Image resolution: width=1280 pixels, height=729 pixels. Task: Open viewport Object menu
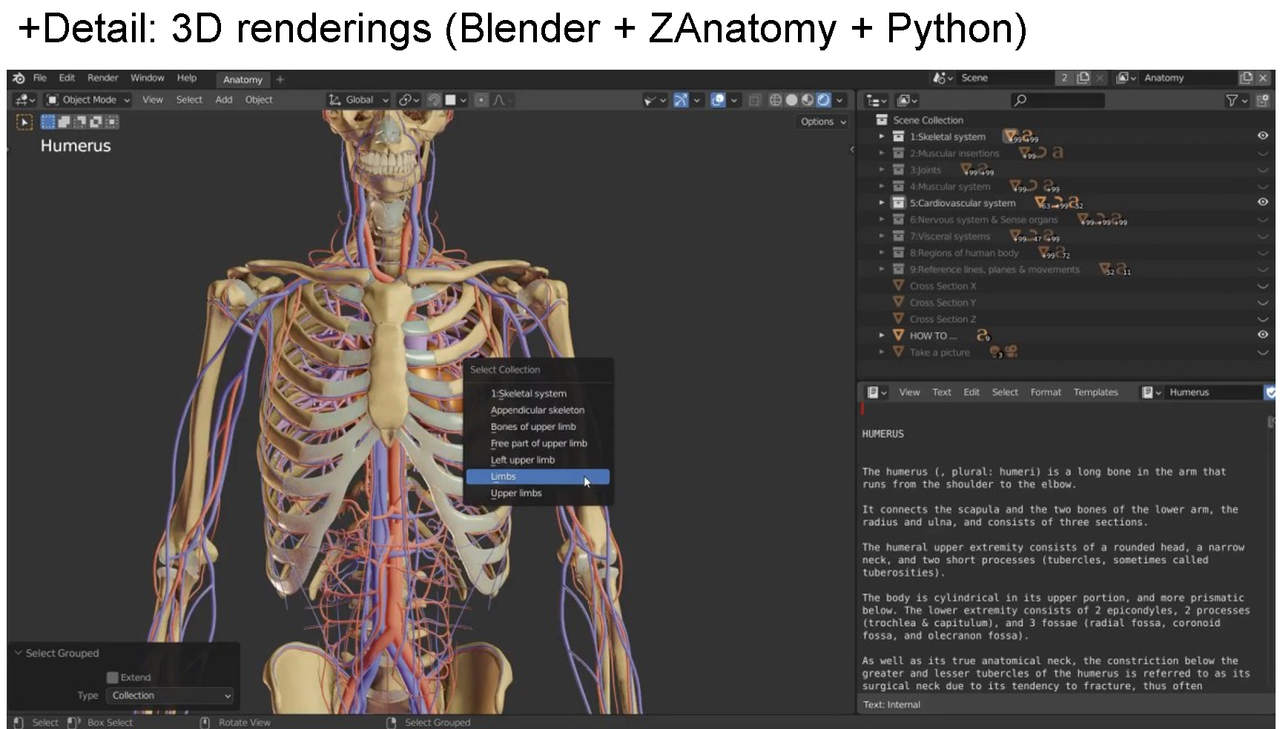(x=259, y=100)
